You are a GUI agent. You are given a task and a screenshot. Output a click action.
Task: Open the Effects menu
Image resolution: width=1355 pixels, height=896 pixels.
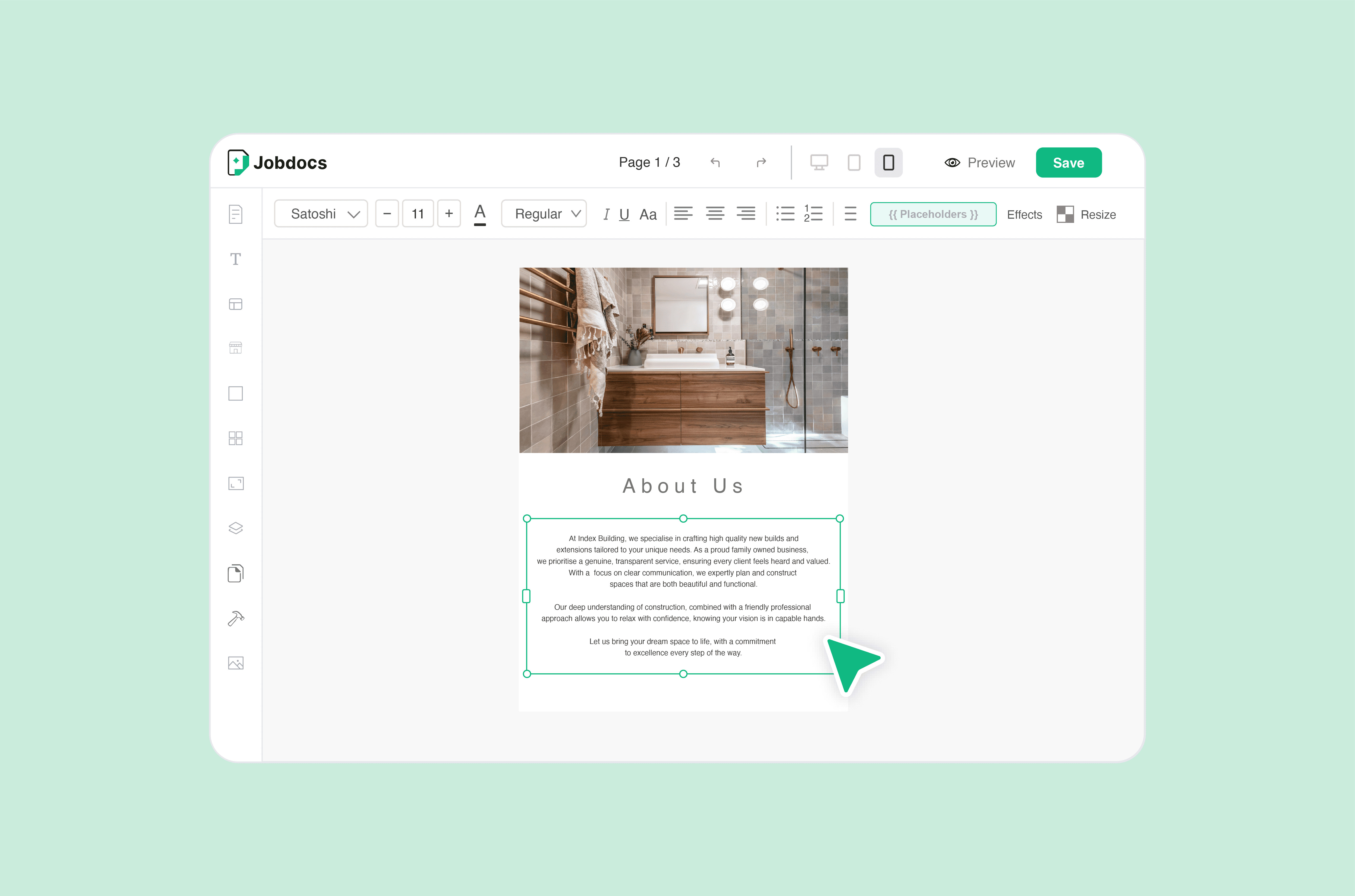[x=1024, y=215]
